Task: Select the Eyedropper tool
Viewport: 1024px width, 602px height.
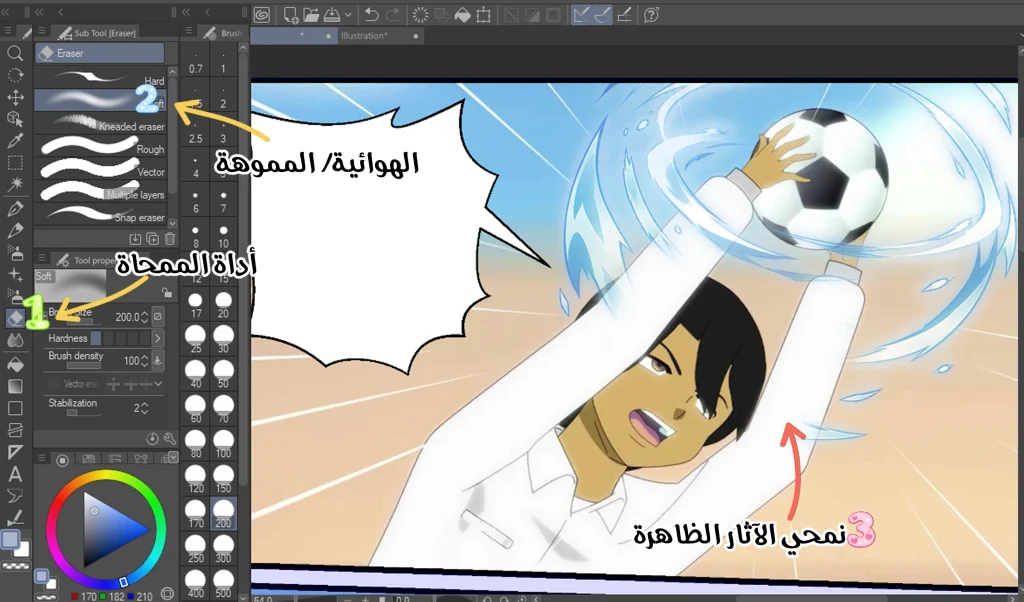Action: (15, 140)
